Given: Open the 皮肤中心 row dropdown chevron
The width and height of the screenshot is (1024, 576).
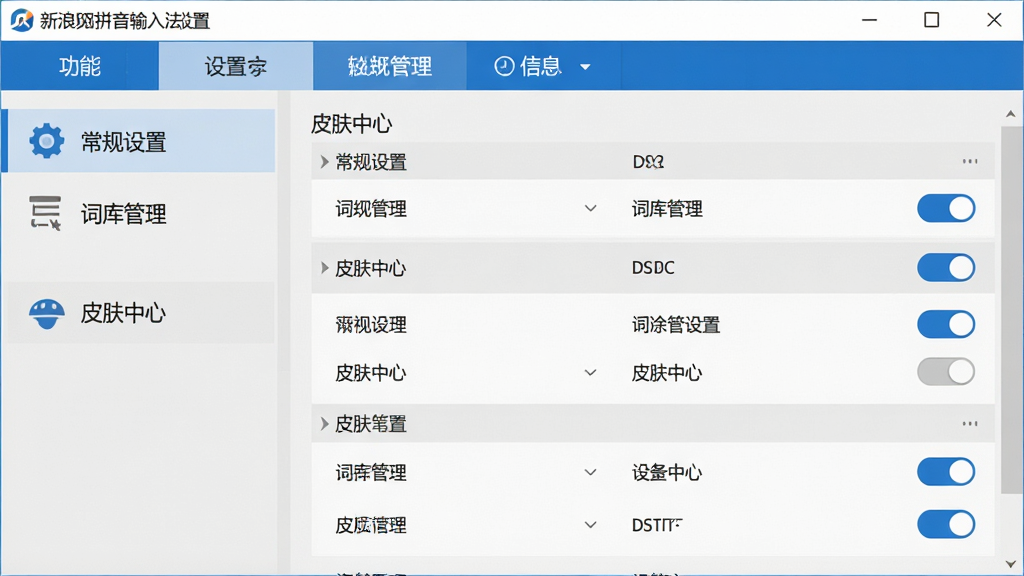Looking at the screenshot, I should [x=590, y=373].
